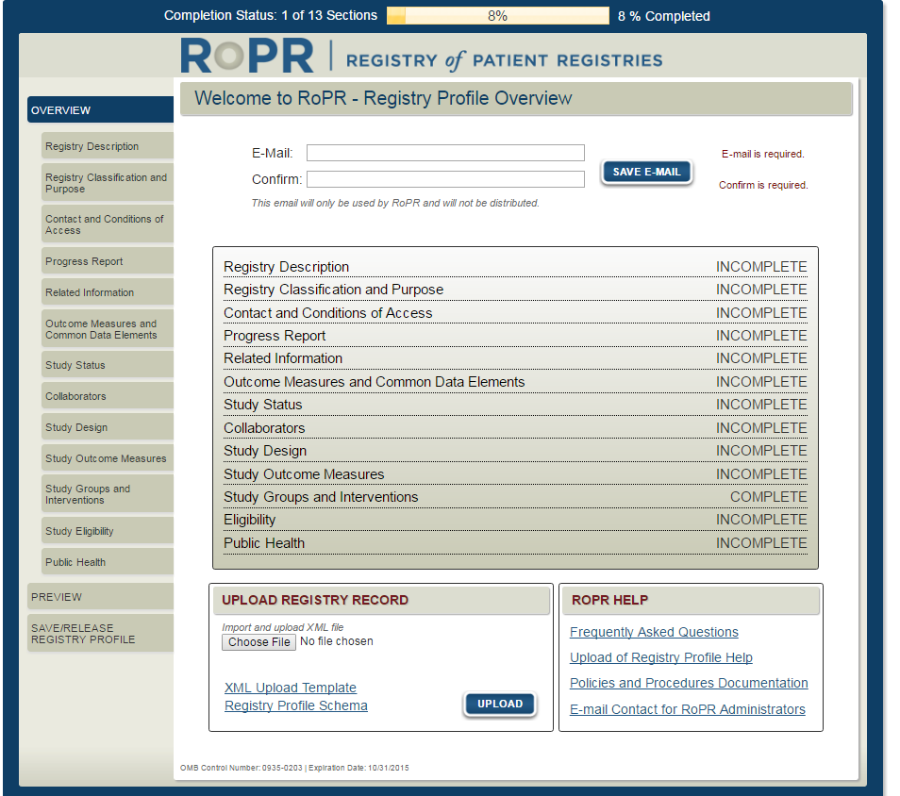The image size is (900, 796).
Task: Click Registry Classification and Purpose table row
Action: (515, 289)
